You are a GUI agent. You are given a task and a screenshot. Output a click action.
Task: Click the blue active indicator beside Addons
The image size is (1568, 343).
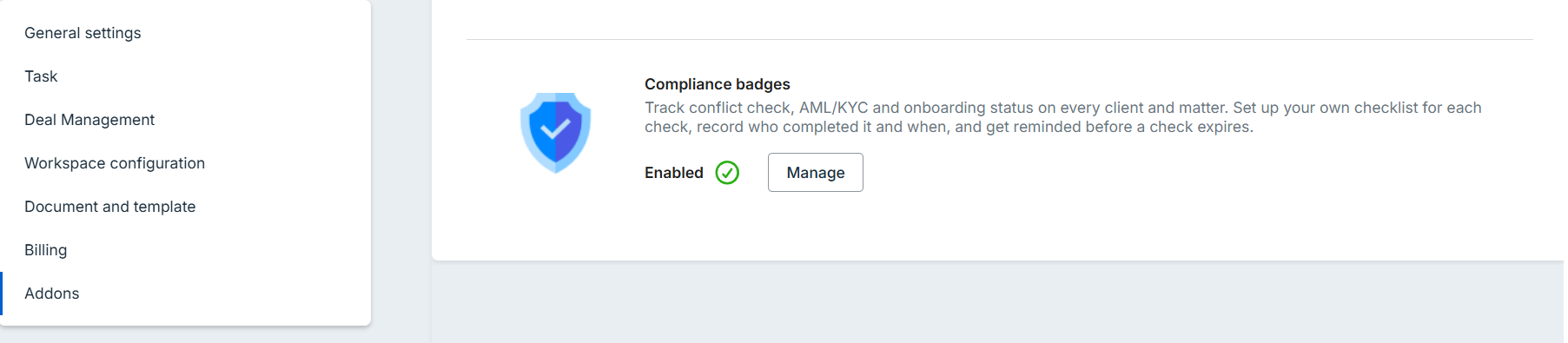1,294
